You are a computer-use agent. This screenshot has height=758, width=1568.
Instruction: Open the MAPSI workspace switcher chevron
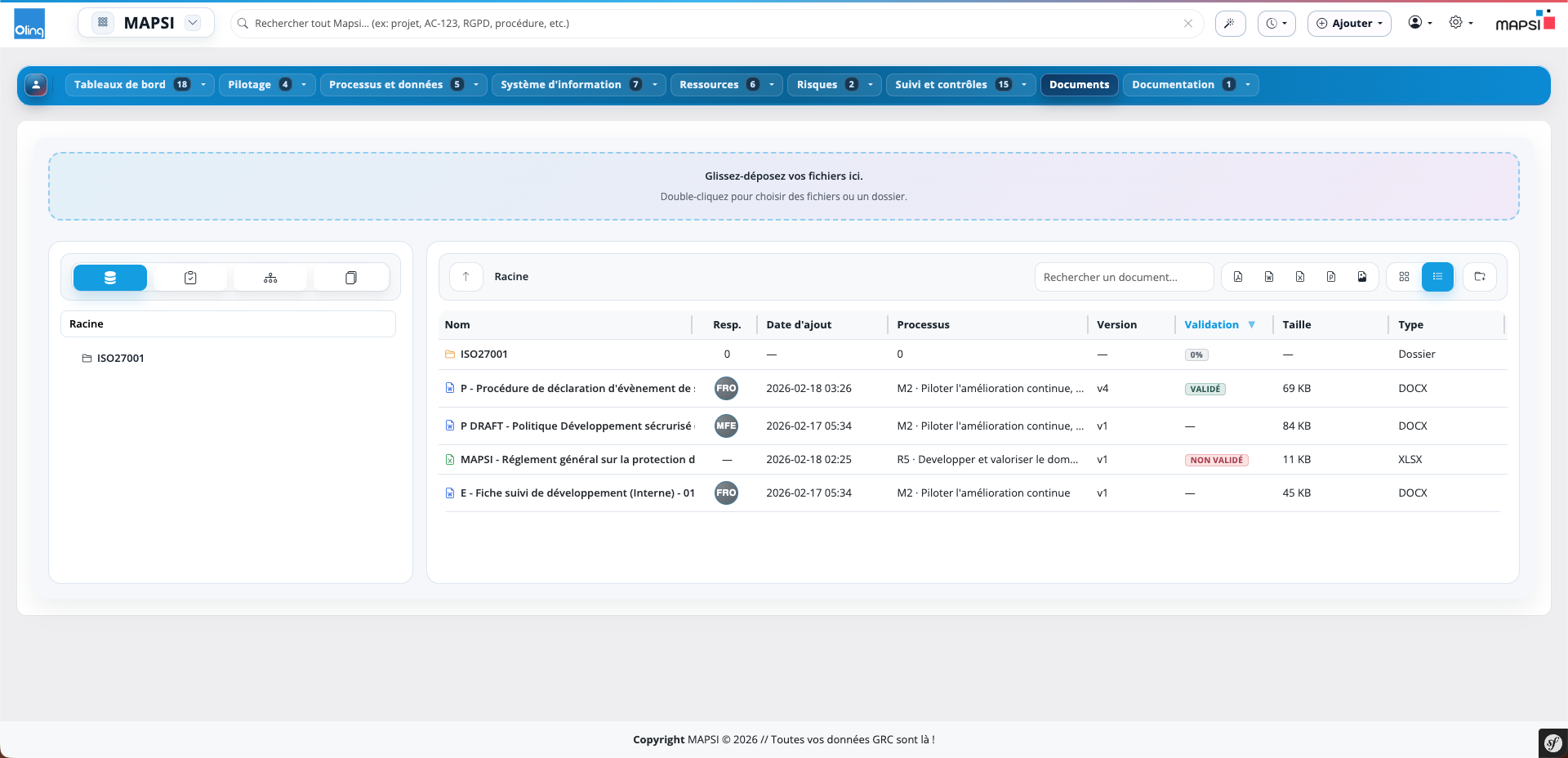click(193, 23)
